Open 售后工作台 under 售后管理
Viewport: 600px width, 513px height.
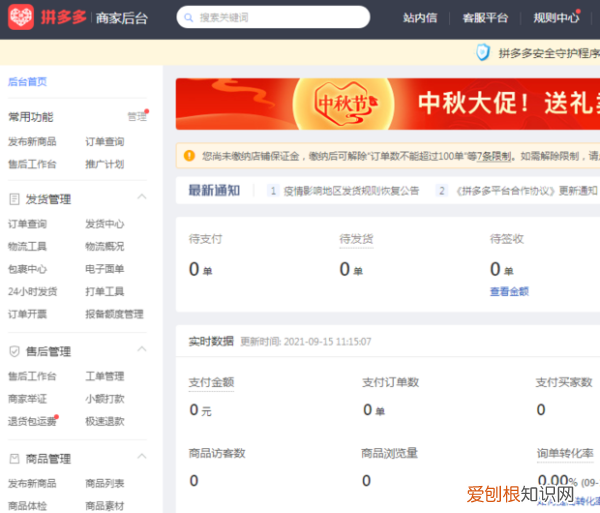tap(32, 376)
